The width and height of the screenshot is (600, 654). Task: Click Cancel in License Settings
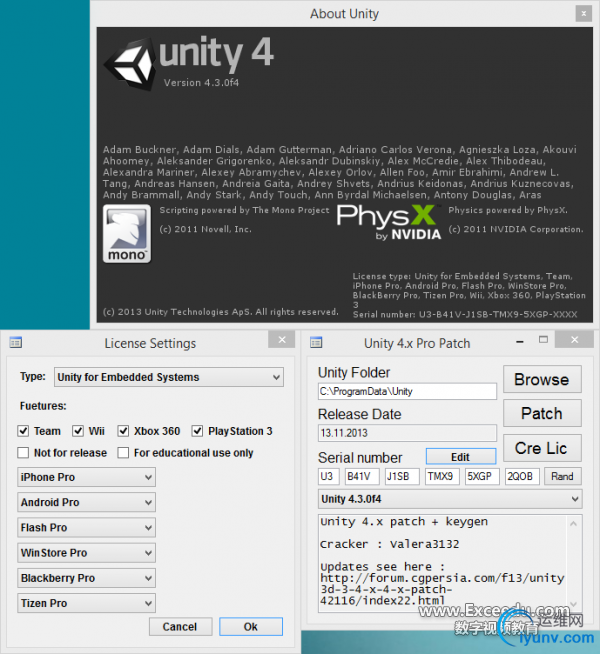coord(181,626)
